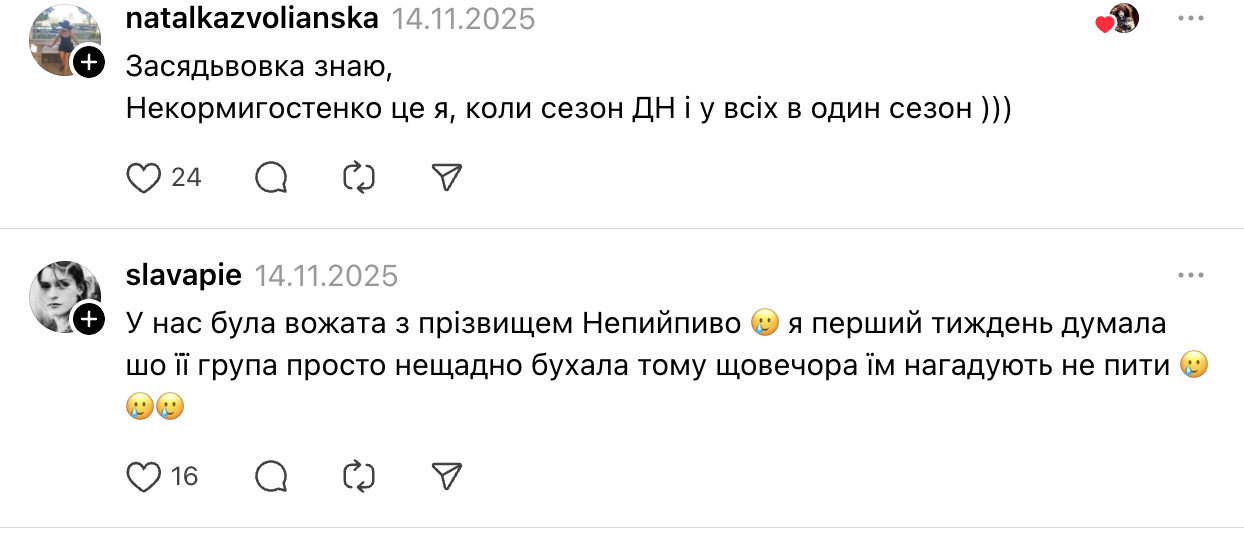View slavapie's profile picture
Viewport: 1244px width, 542px height.
pos(62,295)
